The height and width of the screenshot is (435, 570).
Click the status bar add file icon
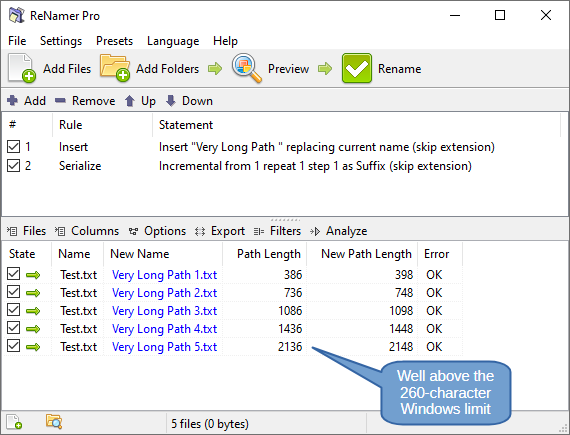14,422
